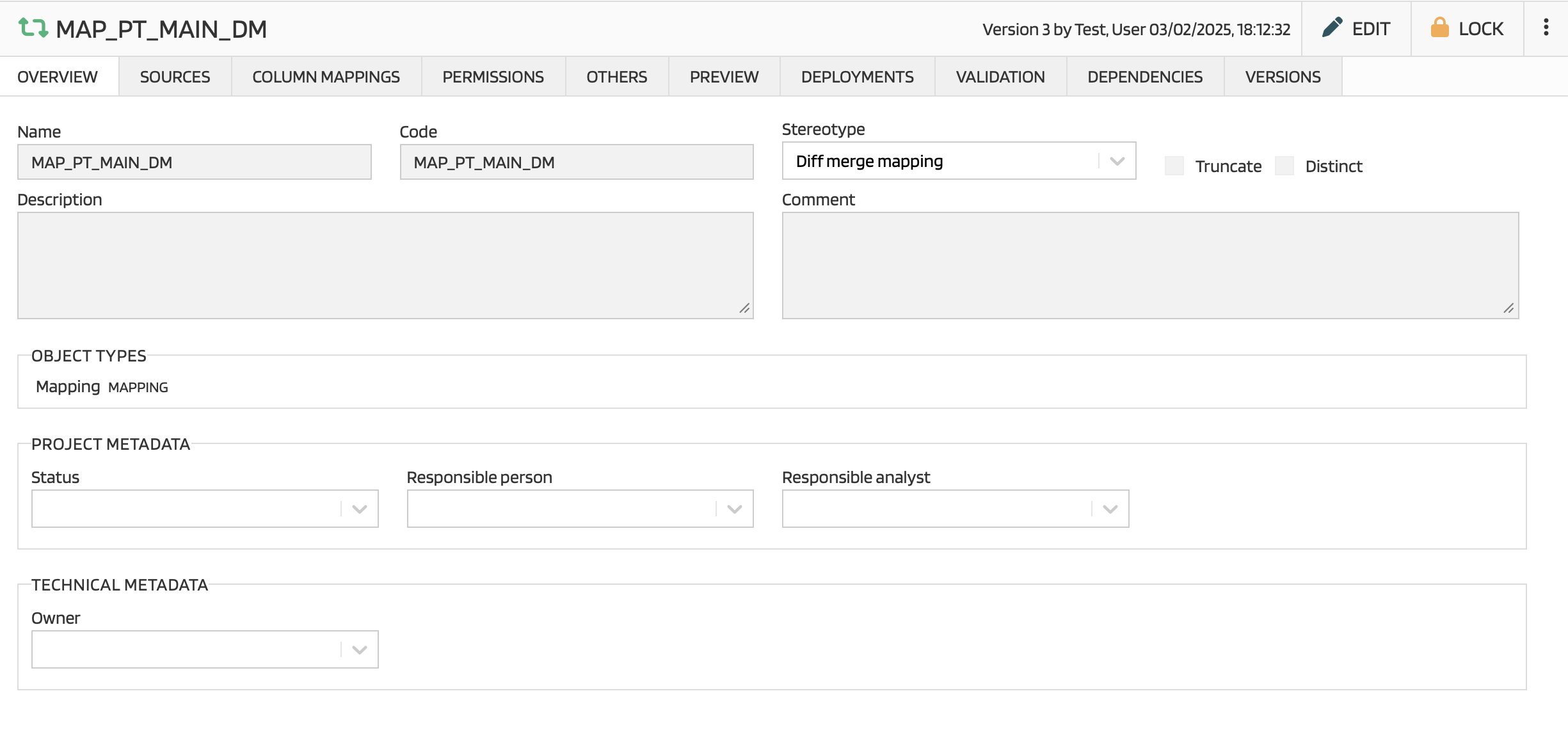Expand the Owner dropdown
The image size is (1568, 746).
point(359,650)
